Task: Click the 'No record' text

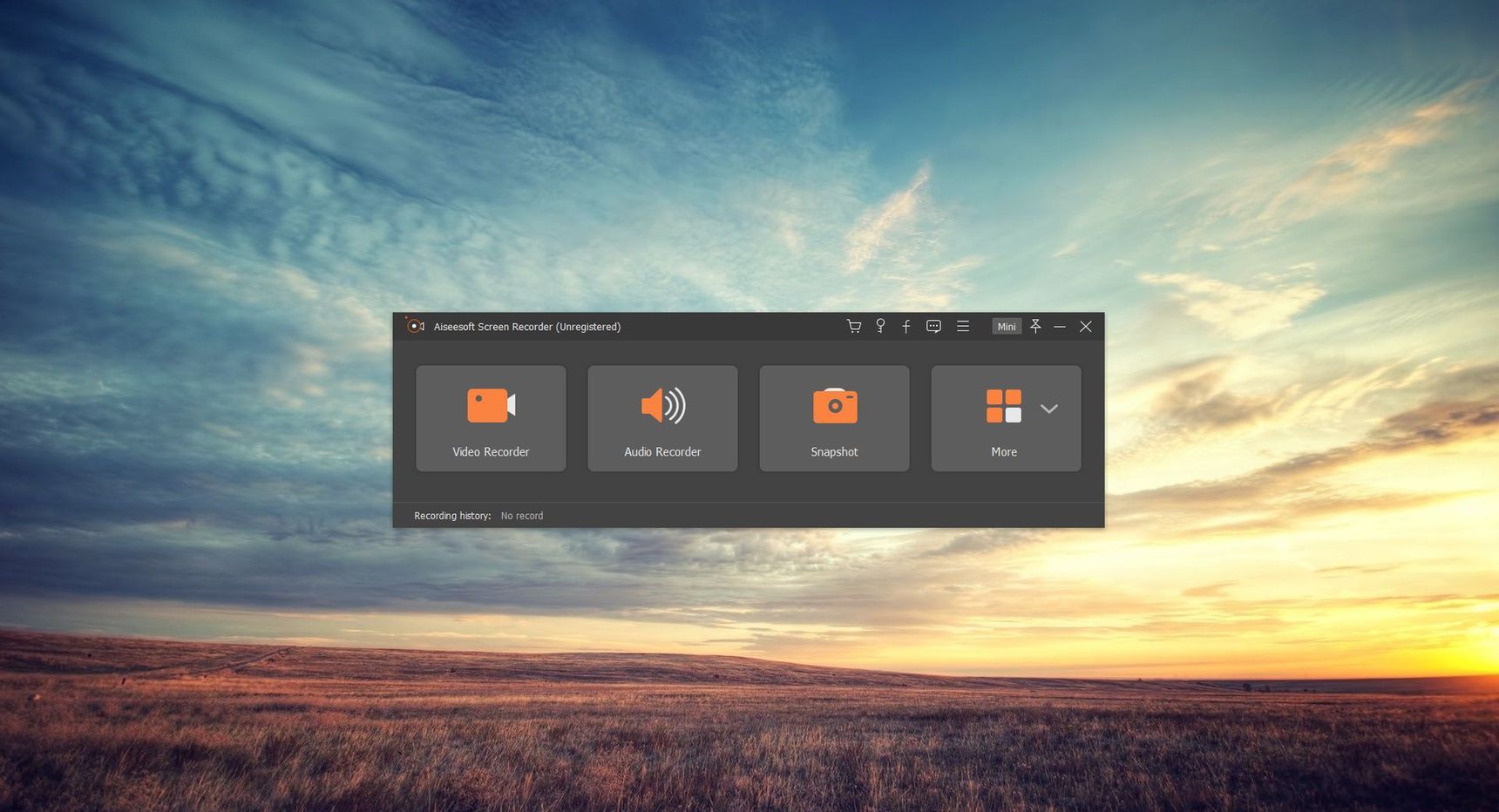Action: tap(522, 516)
